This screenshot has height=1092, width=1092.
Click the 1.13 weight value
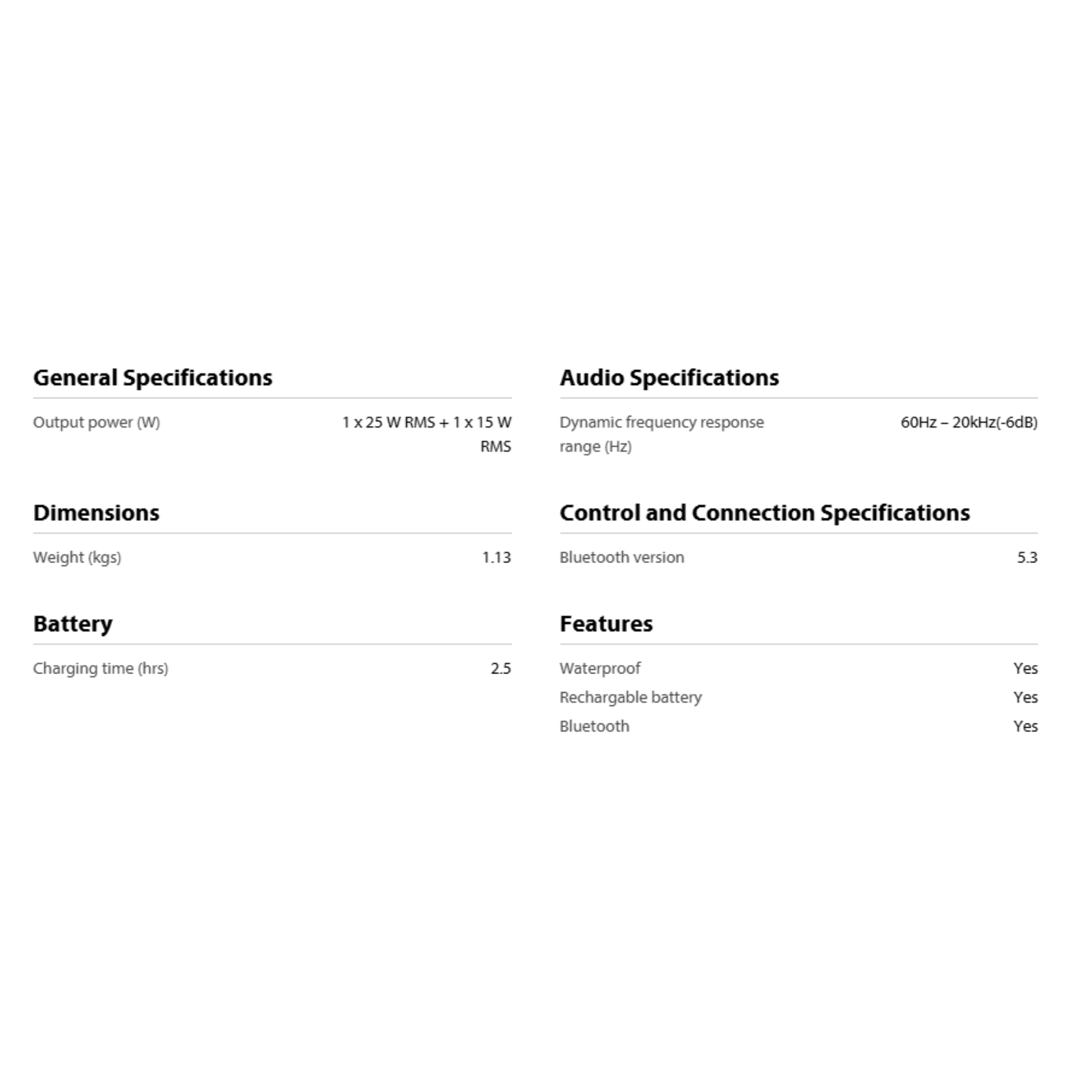pos(496,557)
